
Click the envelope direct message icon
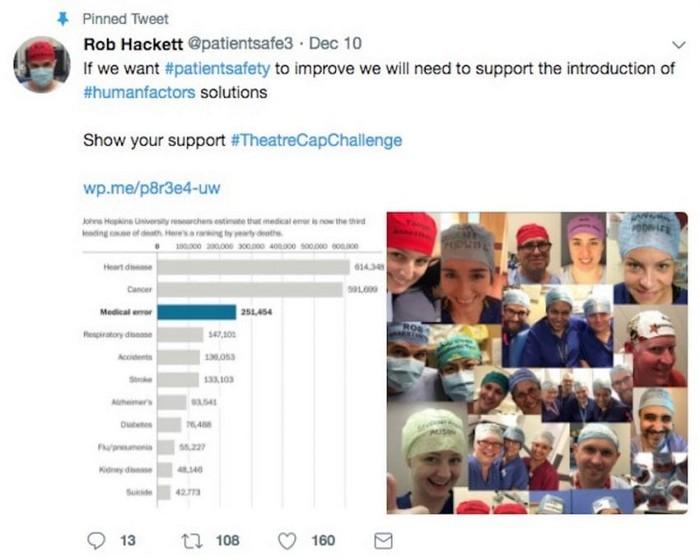[x=383, y=541]
